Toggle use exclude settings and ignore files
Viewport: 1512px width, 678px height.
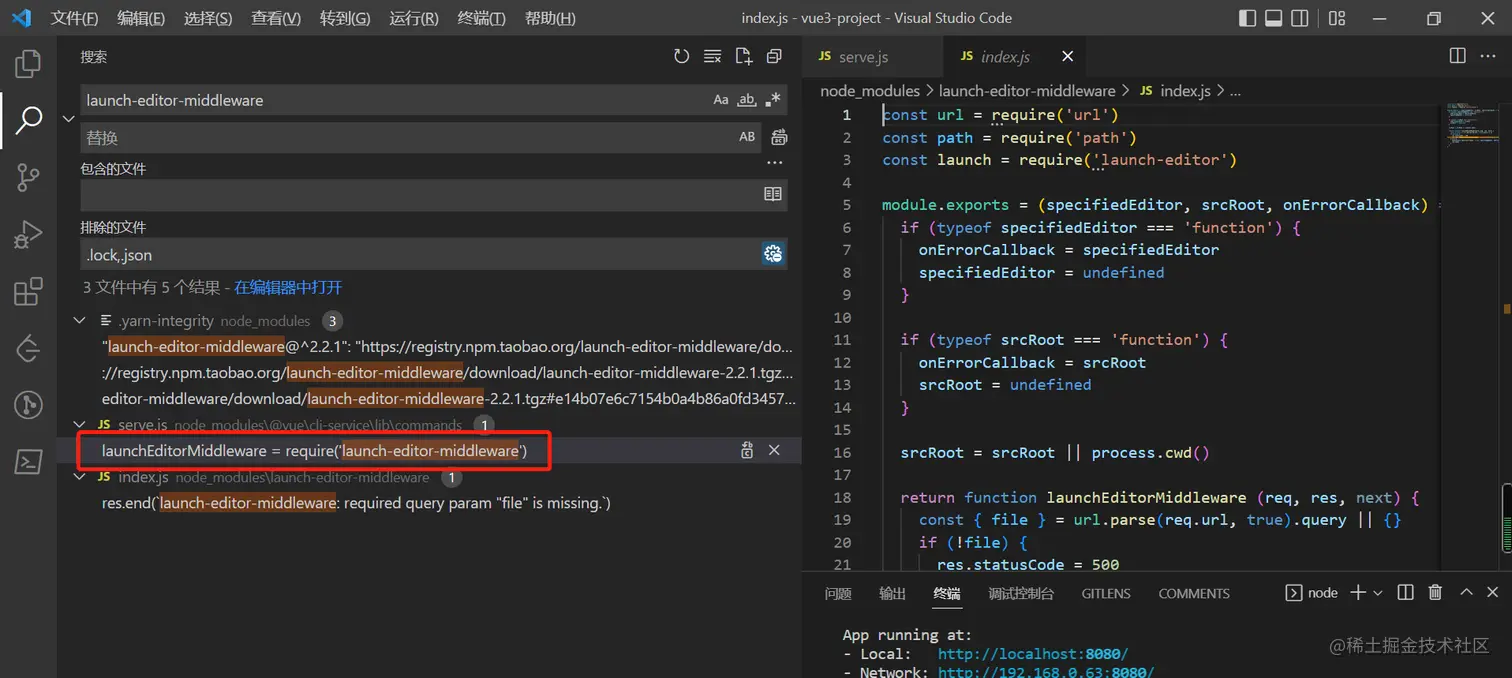tap(773, 254)
